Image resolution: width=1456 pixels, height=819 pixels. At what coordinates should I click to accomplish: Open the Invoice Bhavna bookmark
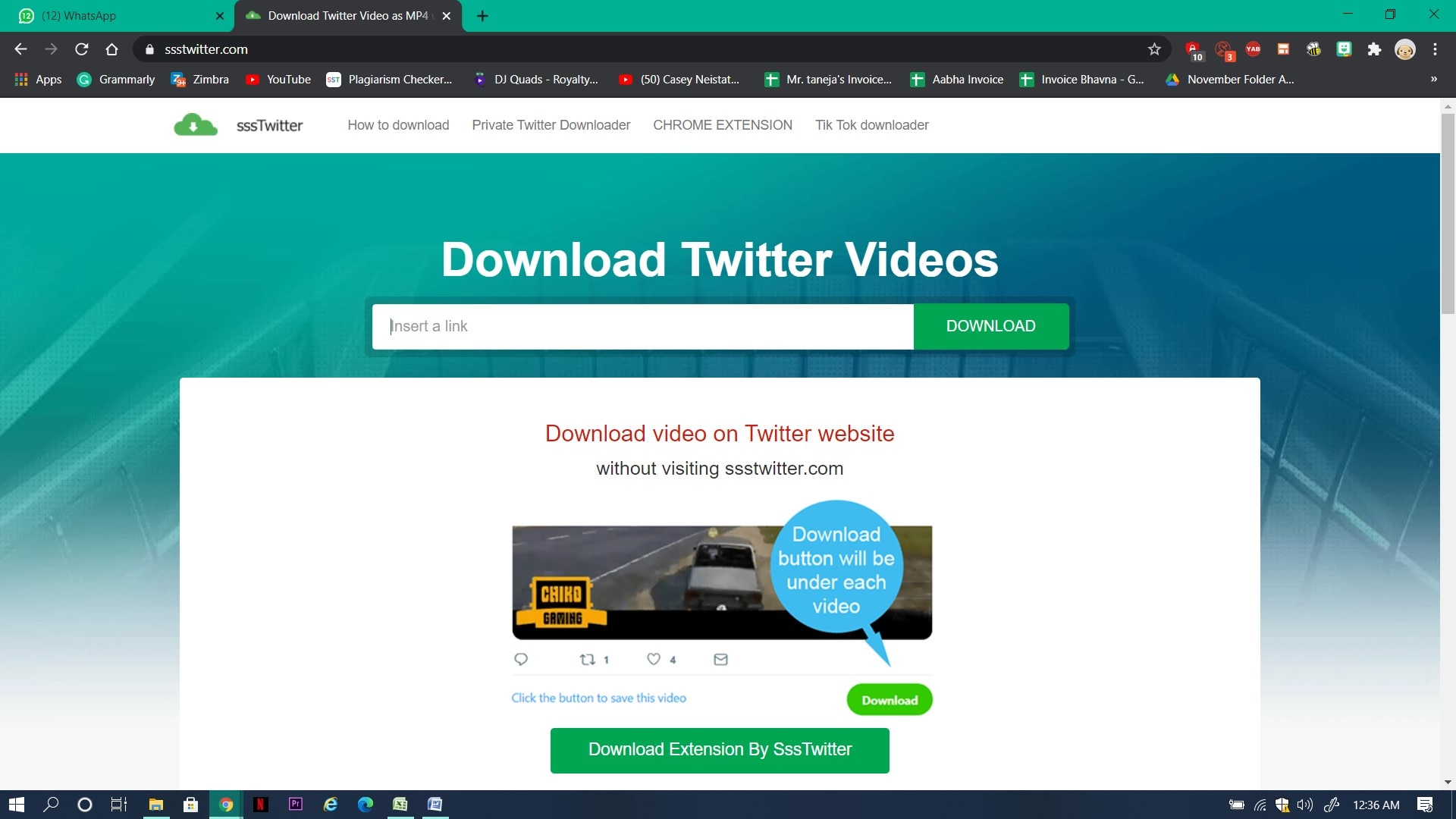[x=1082, y=79]
